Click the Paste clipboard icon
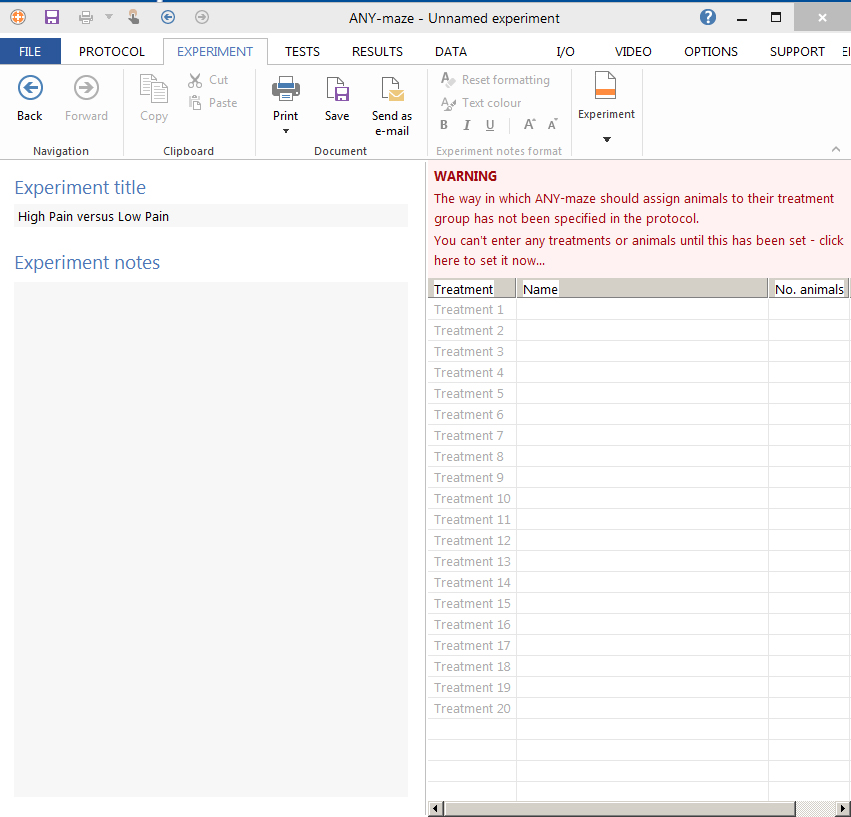The height and width of the screenshot is (817, 851). click(195, 103)
